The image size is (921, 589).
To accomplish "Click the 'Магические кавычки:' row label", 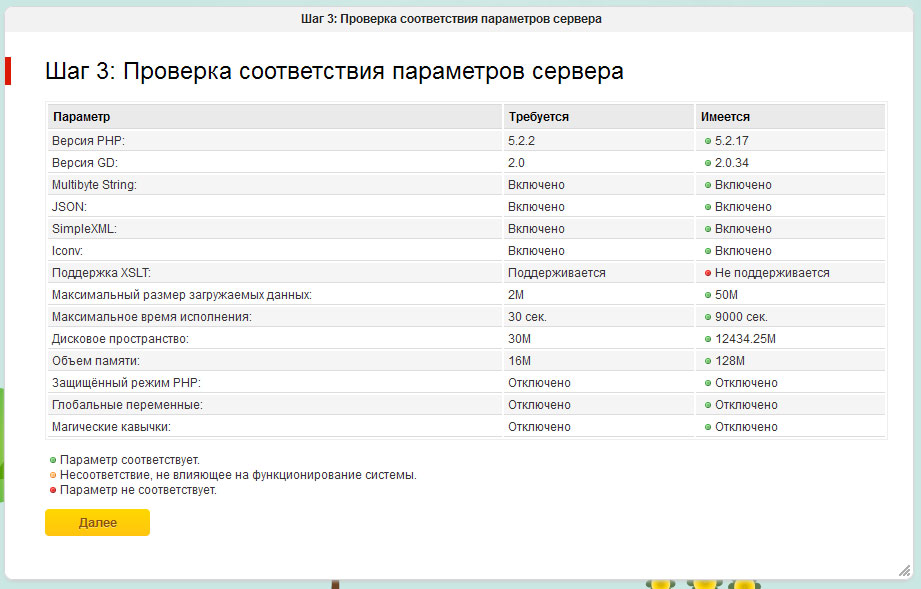I will [x=111, y=427].
